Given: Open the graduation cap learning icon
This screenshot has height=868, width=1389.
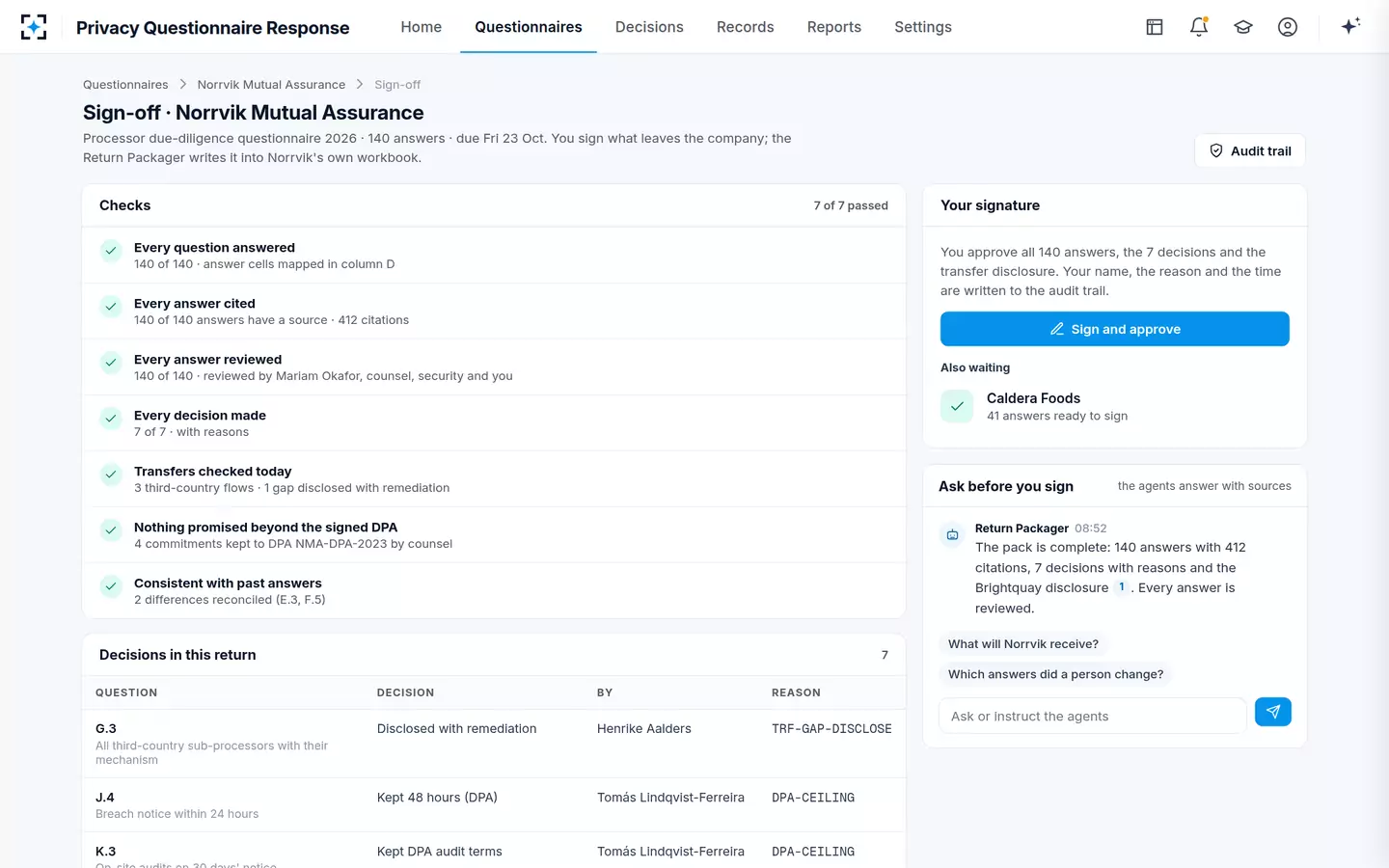Looking at the screenshot, I should coord(1243,27).
